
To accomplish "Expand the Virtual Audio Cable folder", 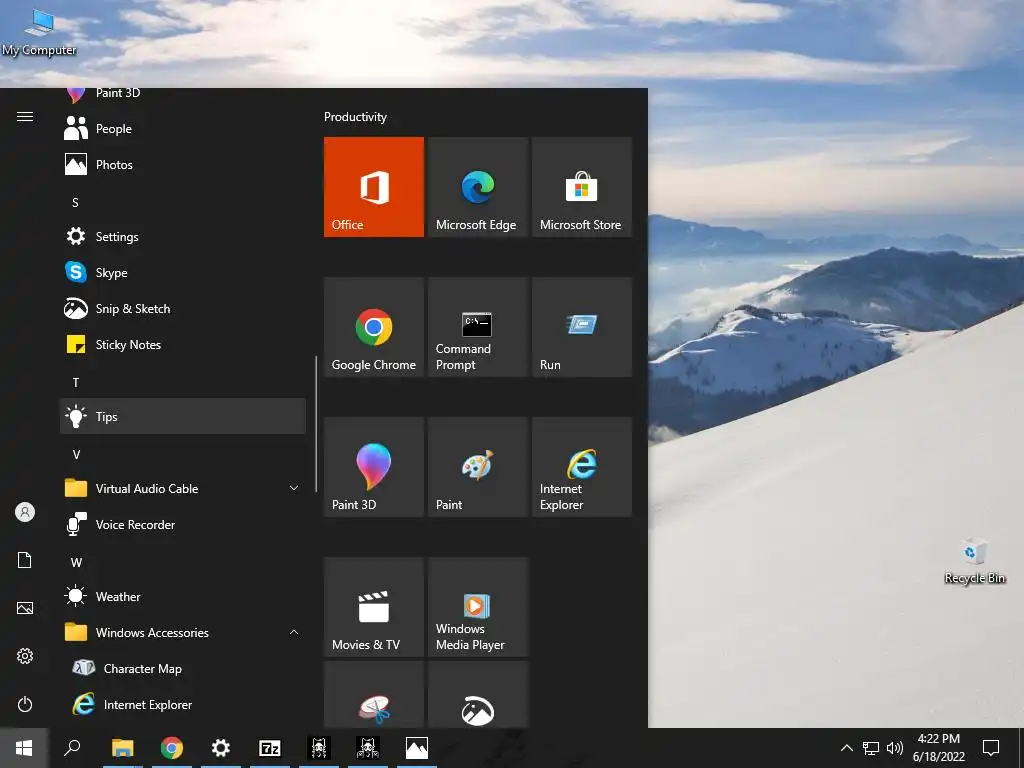I will [183, 488].
